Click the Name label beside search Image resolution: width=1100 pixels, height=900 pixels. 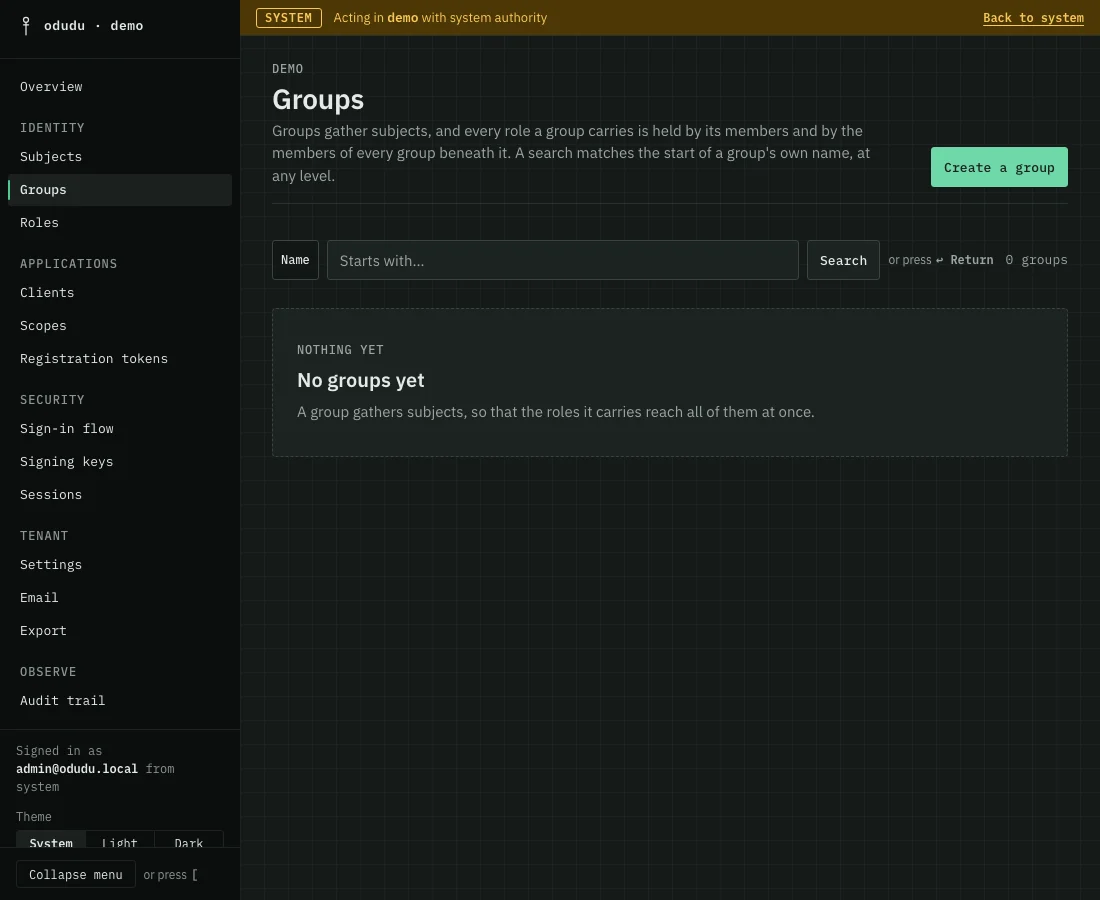click(295, 260)
